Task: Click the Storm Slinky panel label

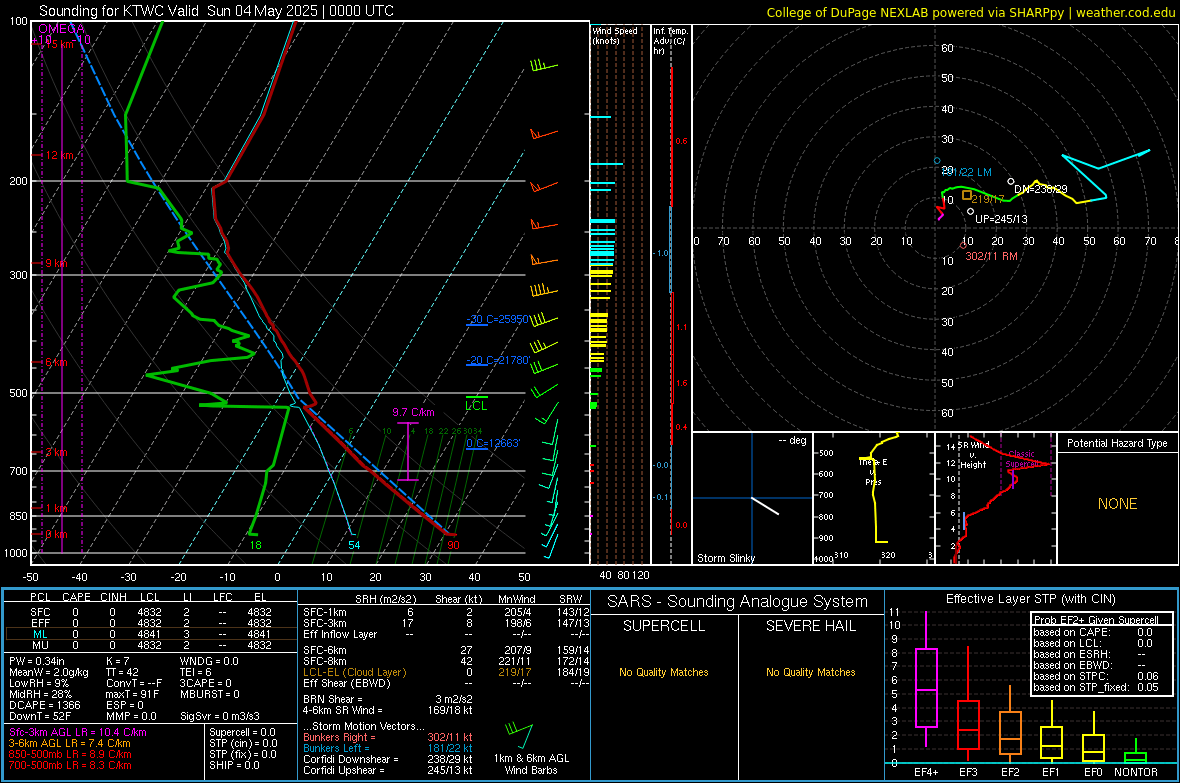Action: (725, 558)
